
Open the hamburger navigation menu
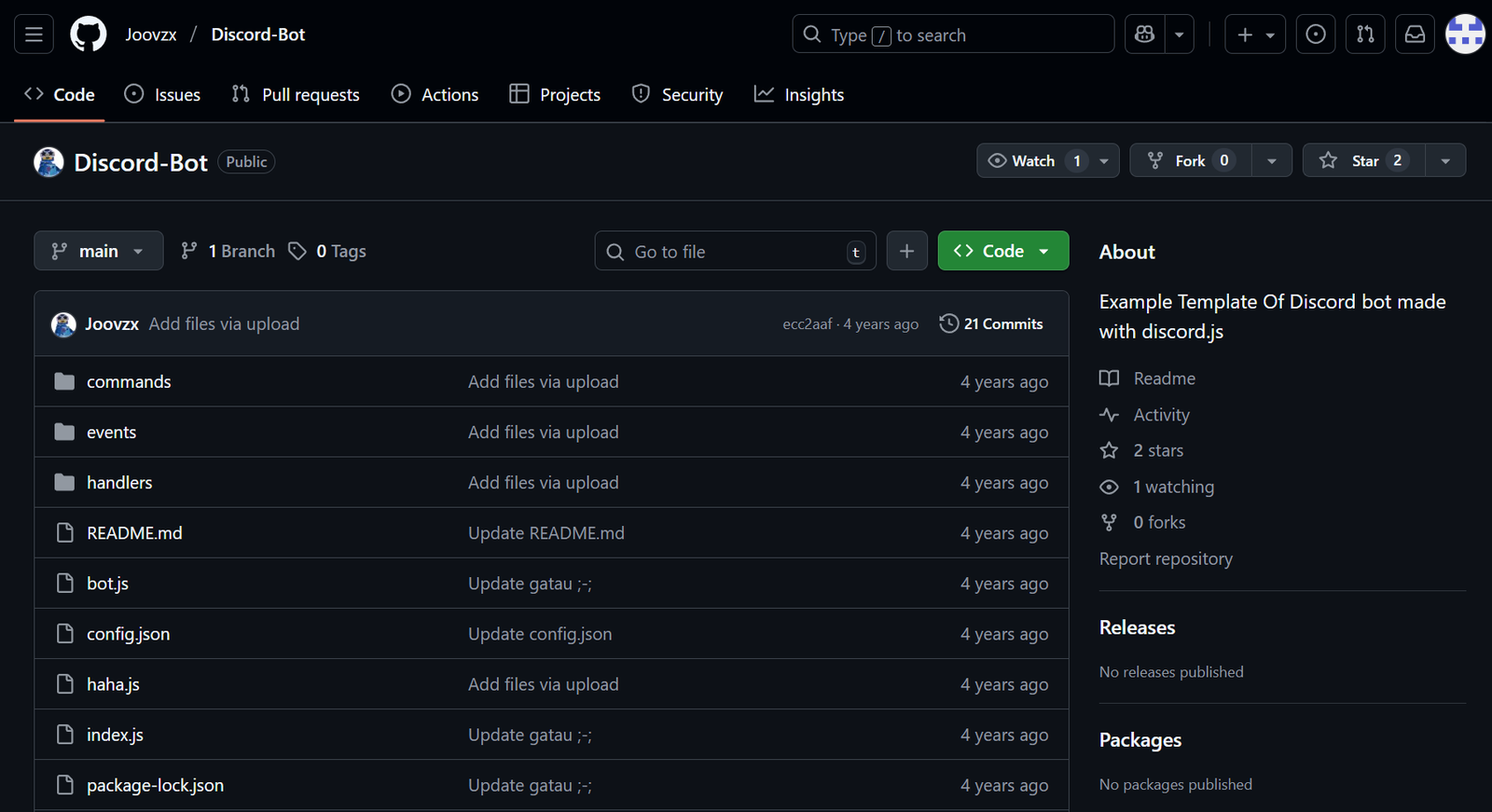tap(34, 34)
